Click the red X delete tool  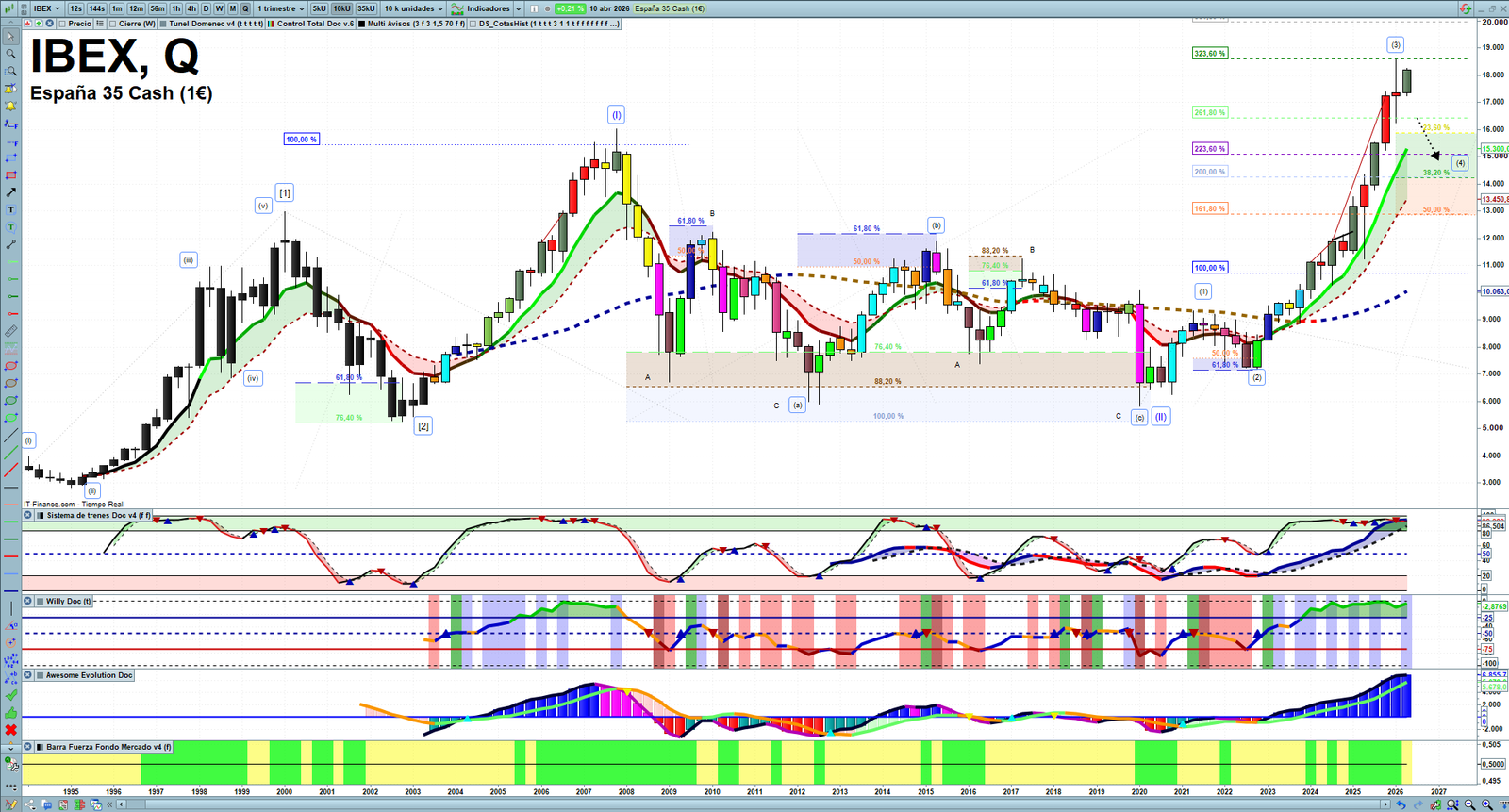click(x=11, y=730)
